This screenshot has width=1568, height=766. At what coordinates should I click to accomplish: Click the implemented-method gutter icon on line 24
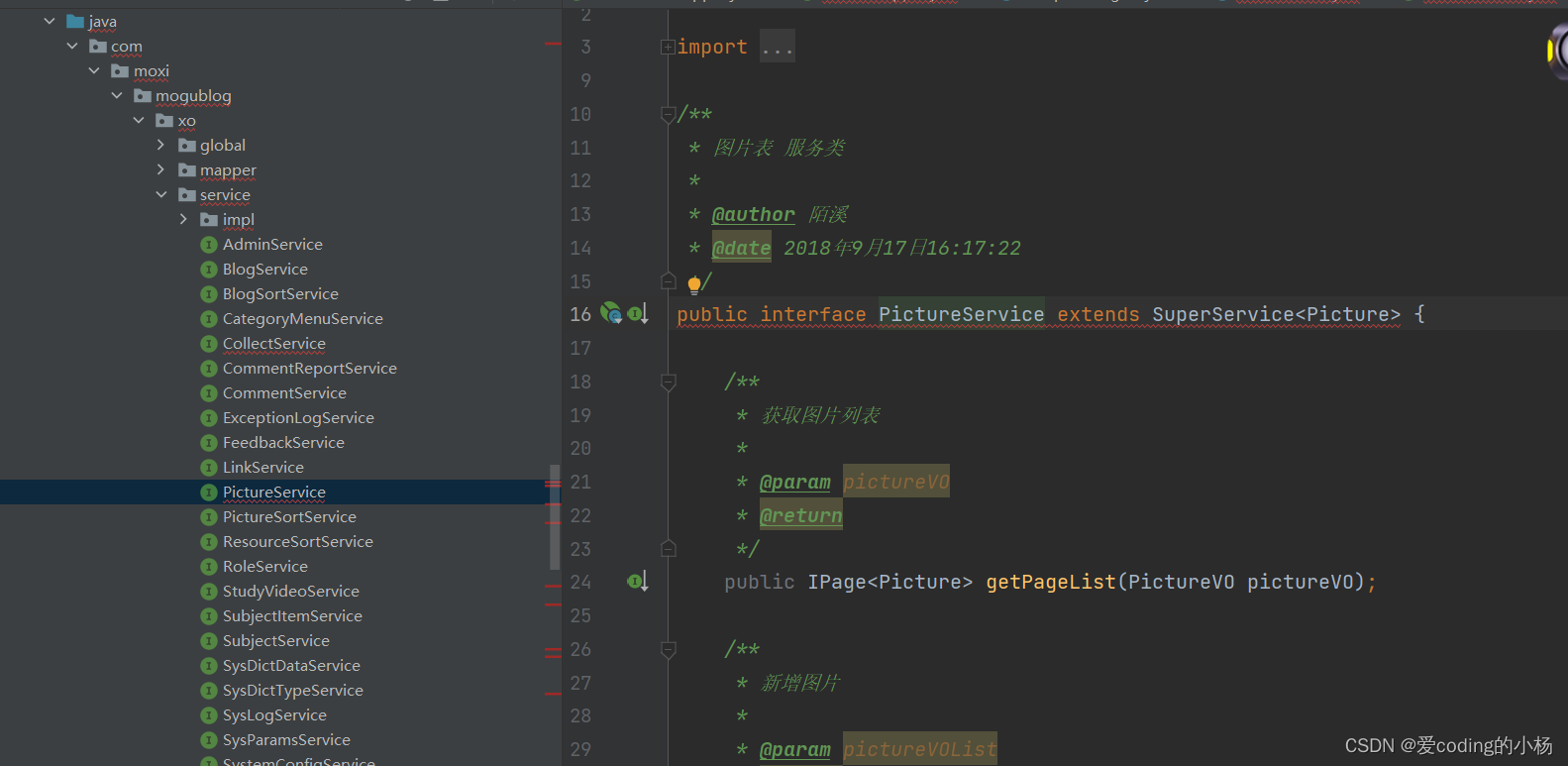point(638,582)
